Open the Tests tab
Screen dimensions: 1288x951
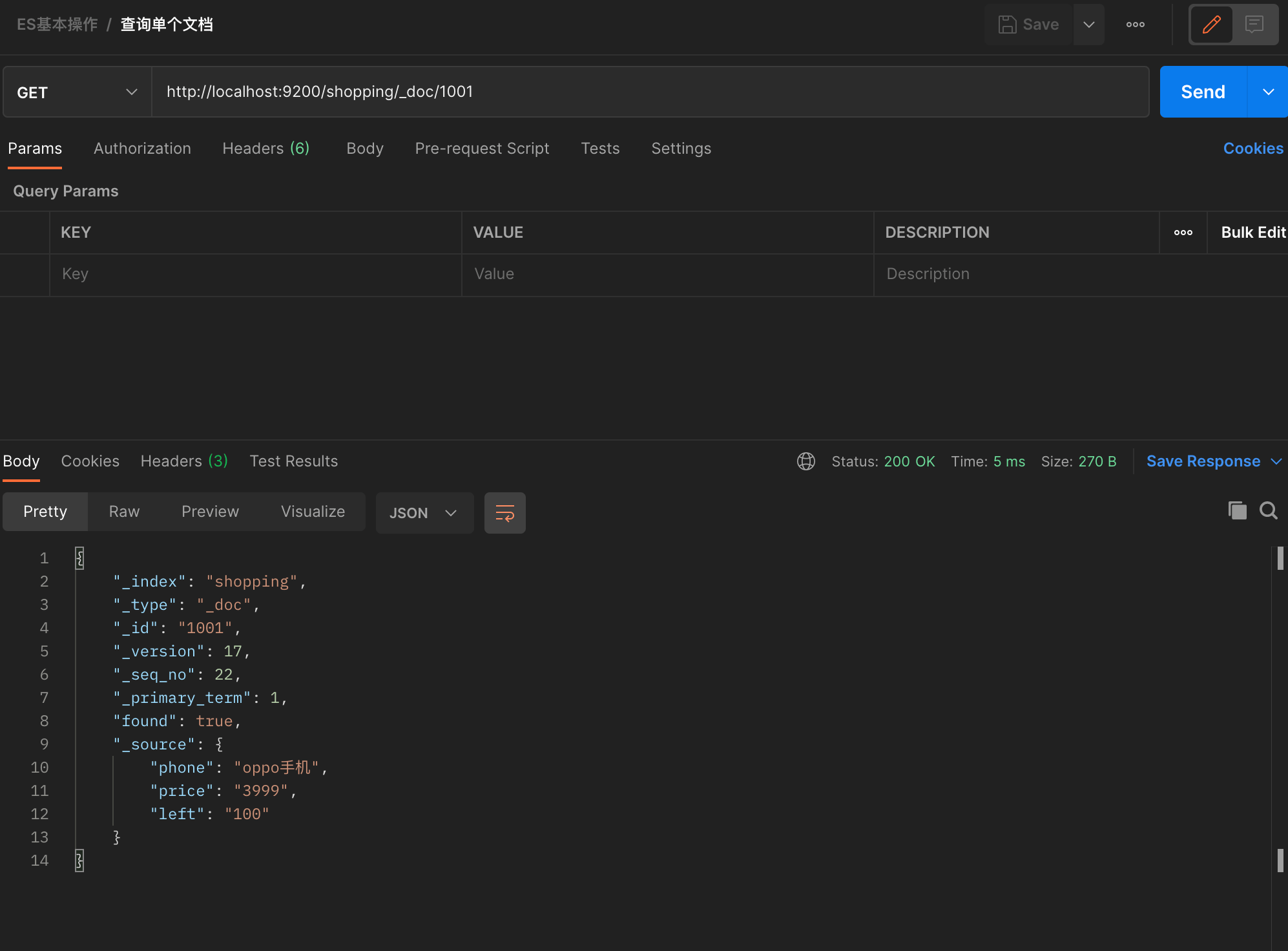point(600,149)
